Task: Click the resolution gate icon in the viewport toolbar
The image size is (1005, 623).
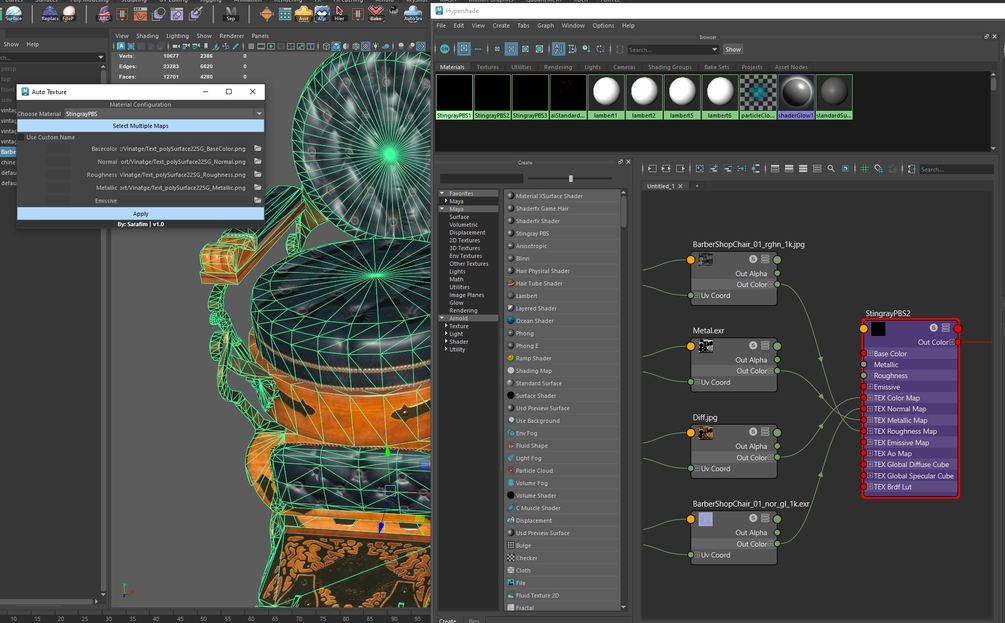Action: [270, 45]
